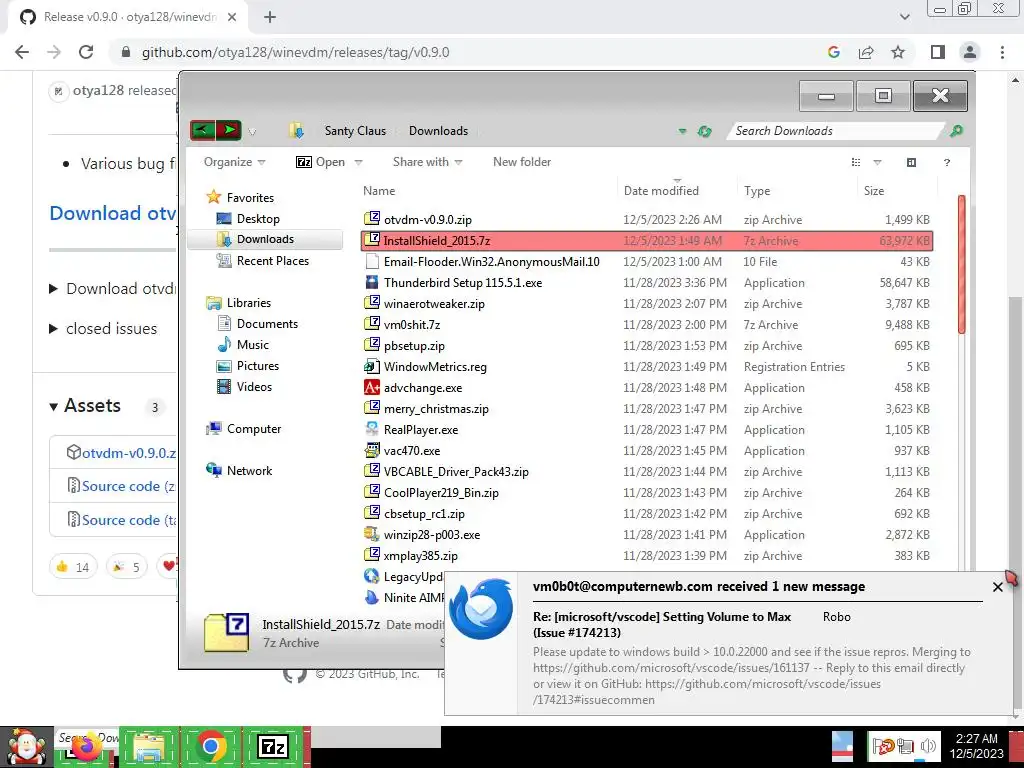Viewport: 1024px width, 768px height.
Task: Reload the GitHub page in Chrome
Action: (x=86, y=52)
